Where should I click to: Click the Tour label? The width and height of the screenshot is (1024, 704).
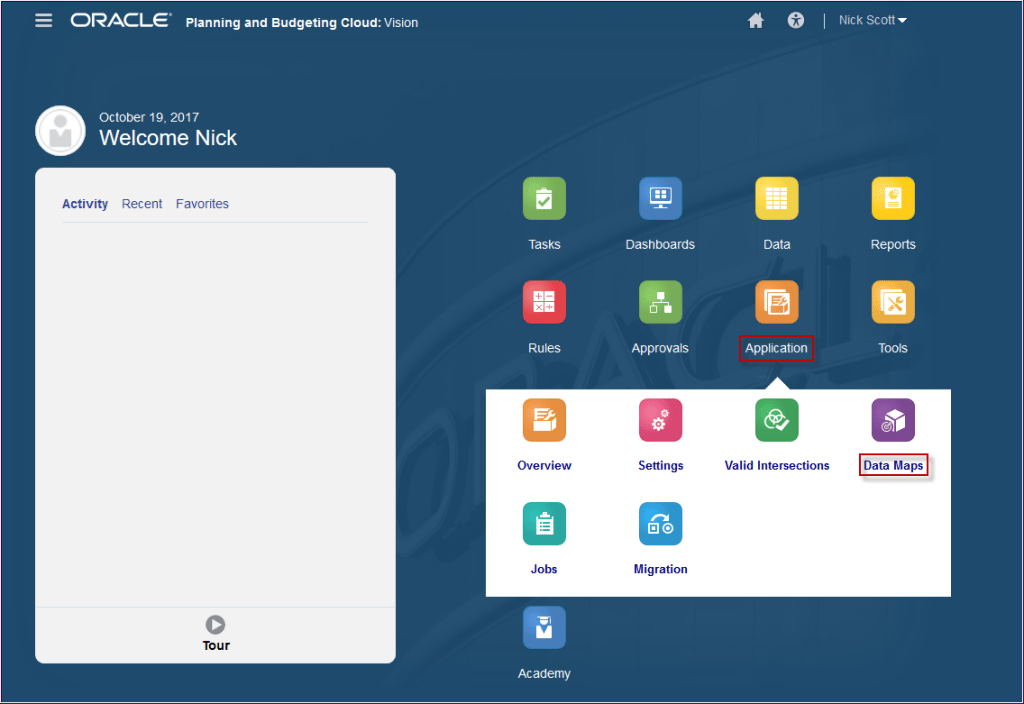(216, 645)
